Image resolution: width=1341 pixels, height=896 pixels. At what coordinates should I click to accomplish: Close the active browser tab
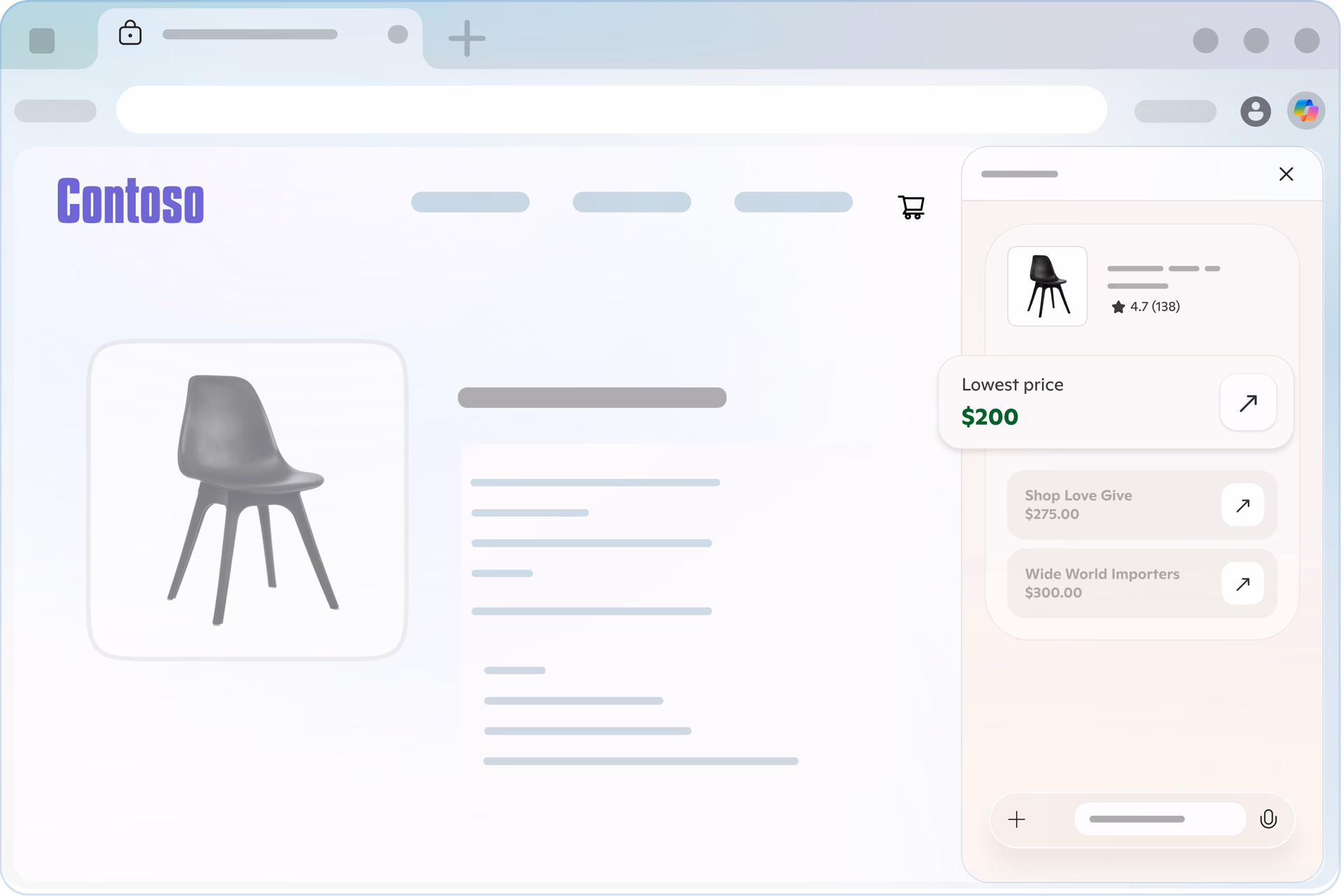(397, 34)
